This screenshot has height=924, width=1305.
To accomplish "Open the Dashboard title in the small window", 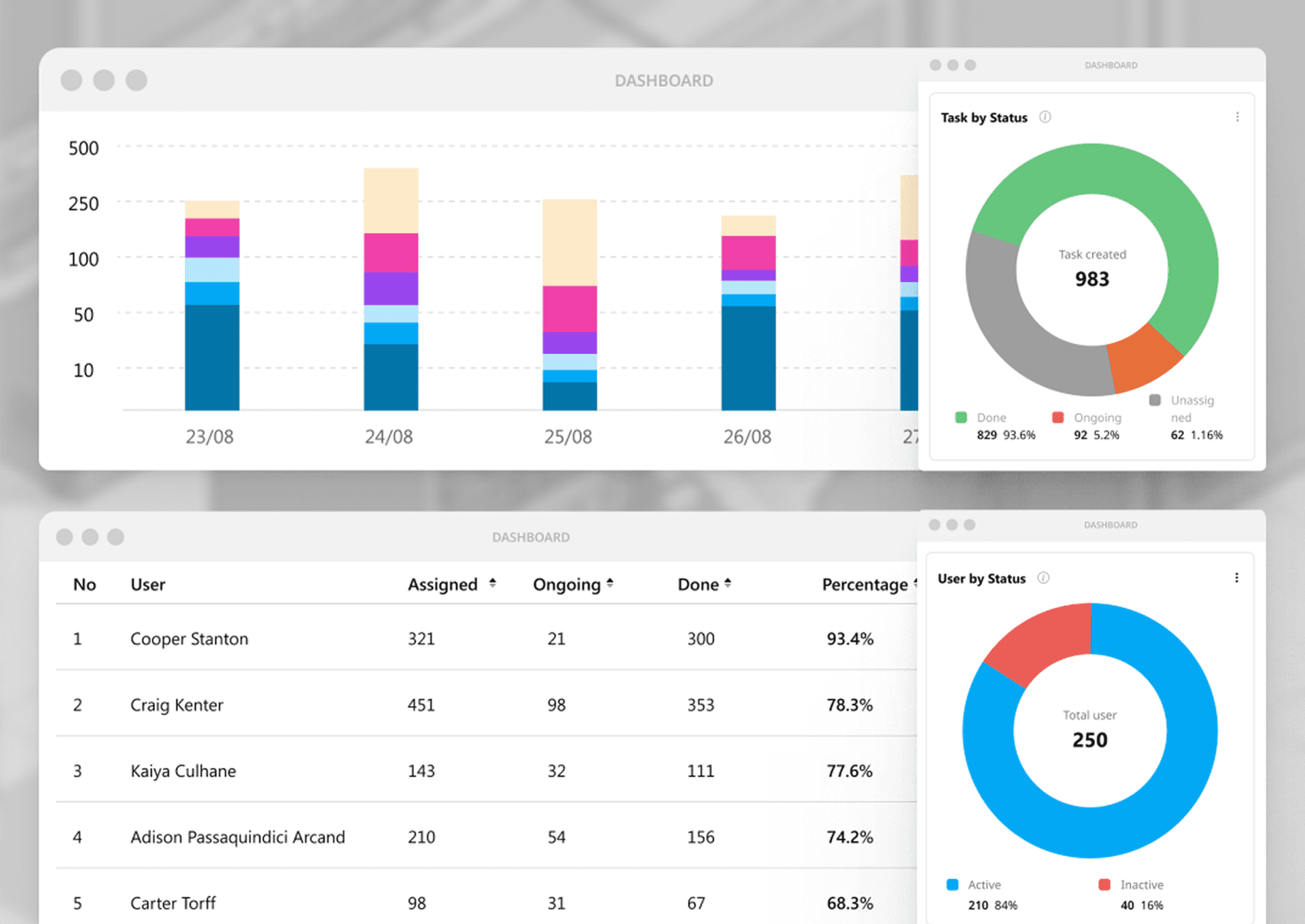I will point(1111,65).
